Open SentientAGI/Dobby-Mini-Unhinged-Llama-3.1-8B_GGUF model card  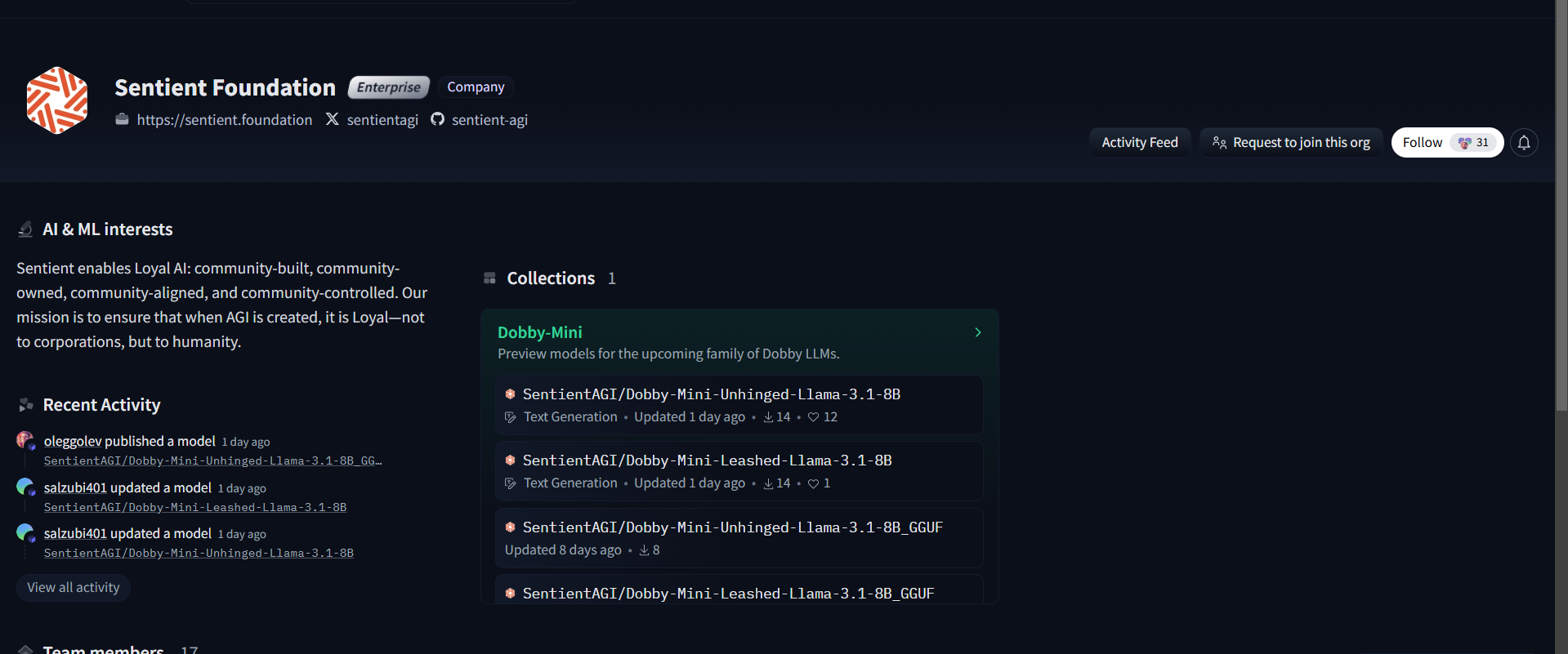pos(739,538)
